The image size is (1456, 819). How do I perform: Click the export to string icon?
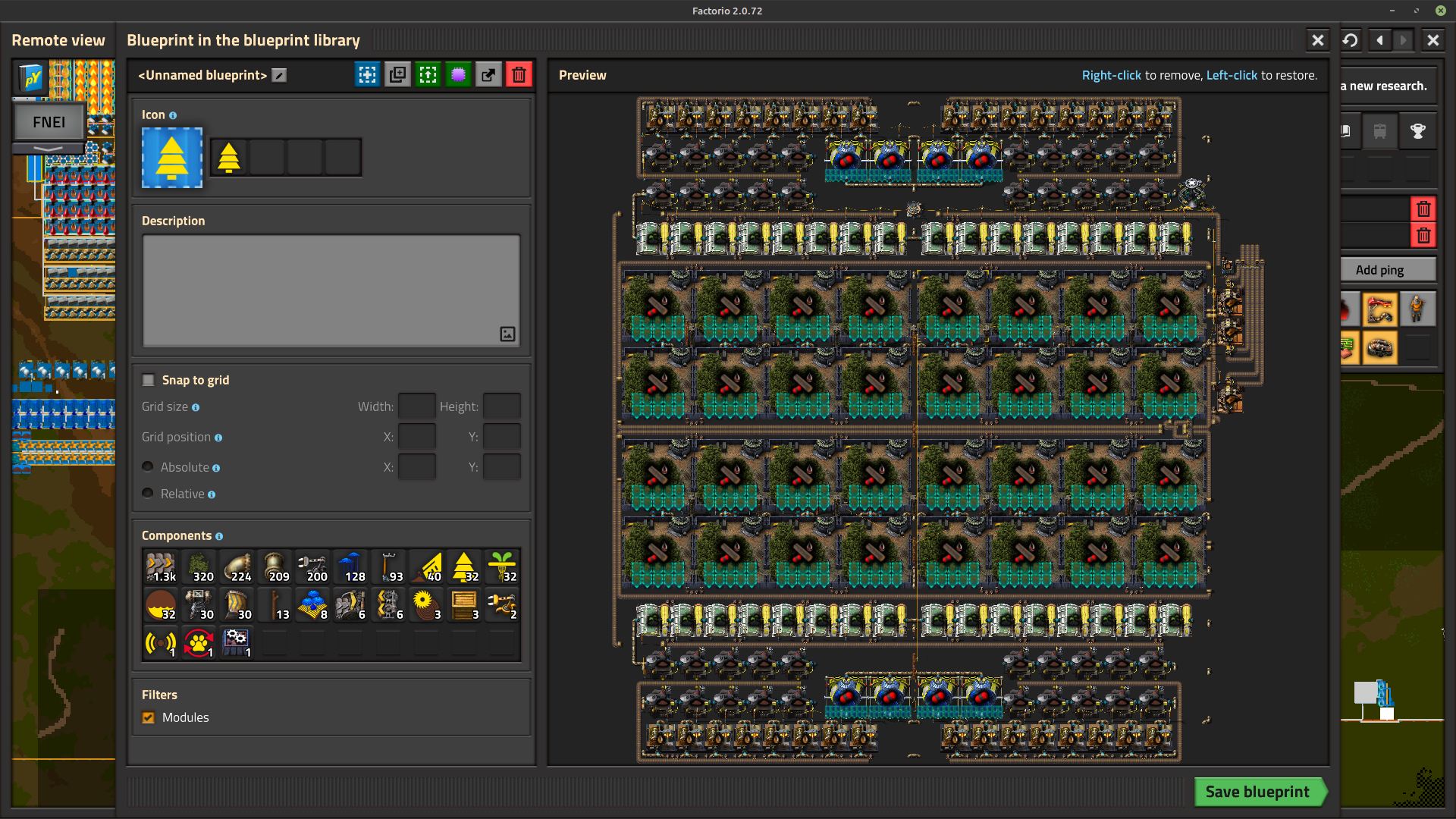click(488, 74)
